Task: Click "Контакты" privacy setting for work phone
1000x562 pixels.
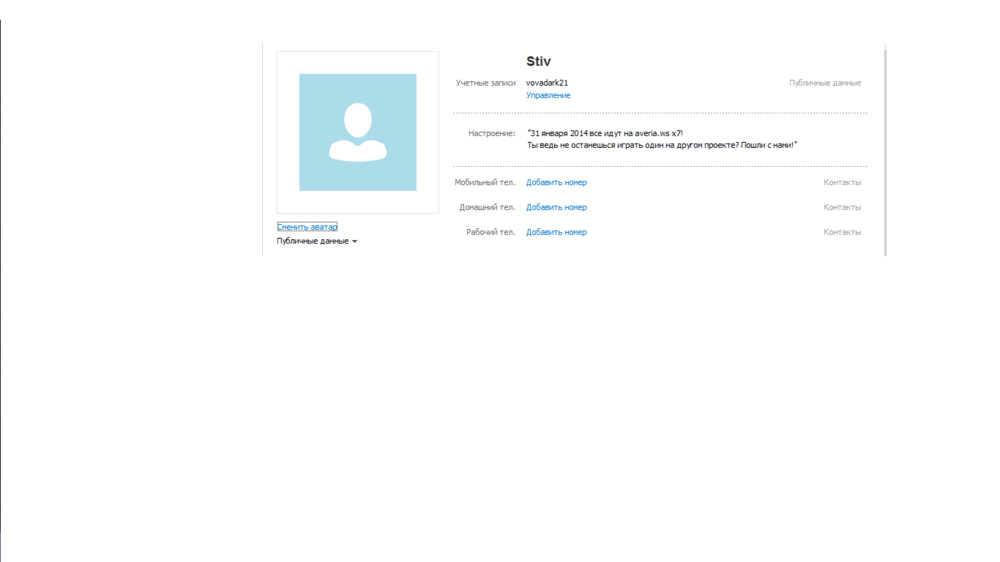Action: [841, 232]
